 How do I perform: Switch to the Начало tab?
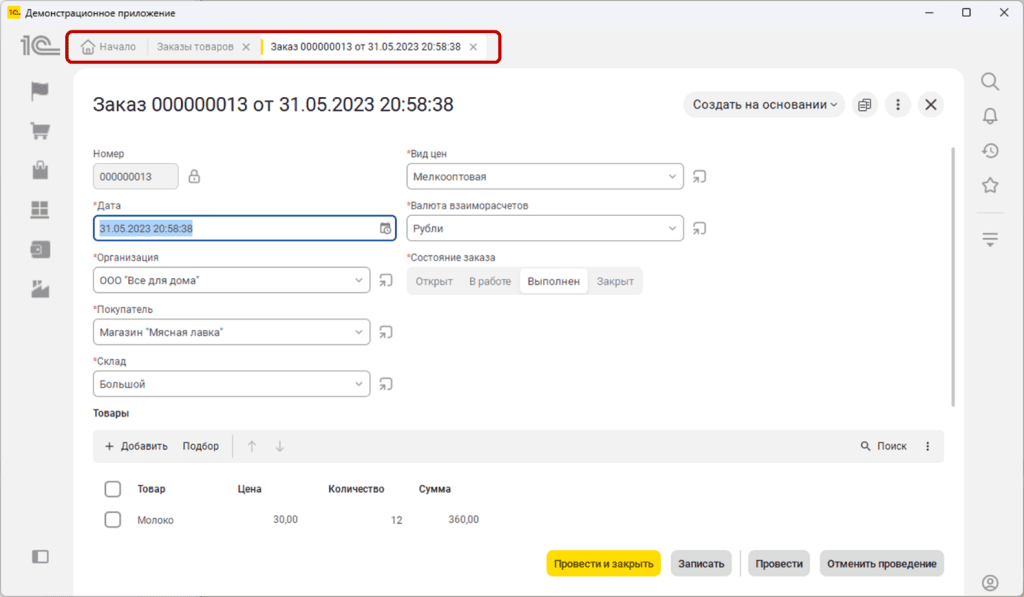coord(108,47)
